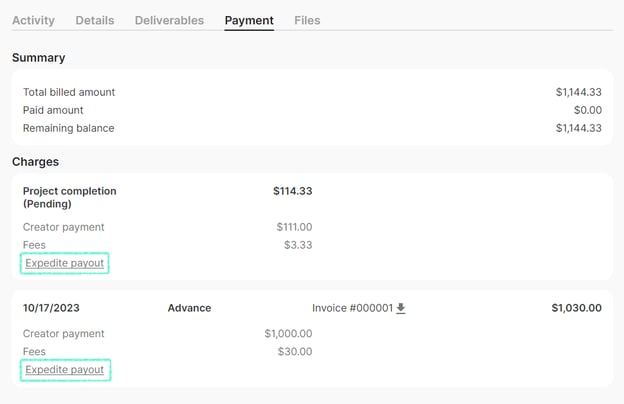Select the Total billed amount label
Viewport: 624px width, 404px height.
click(69, 92)
